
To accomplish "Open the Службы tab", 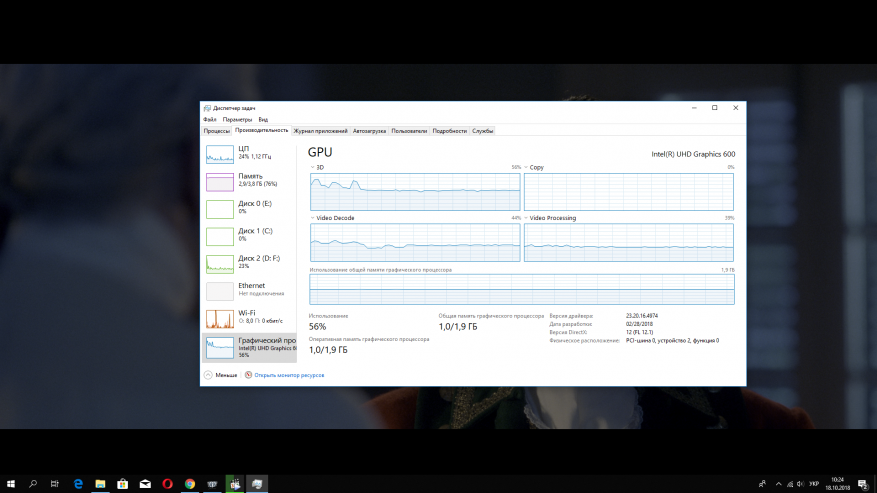I will pos(483,131).
